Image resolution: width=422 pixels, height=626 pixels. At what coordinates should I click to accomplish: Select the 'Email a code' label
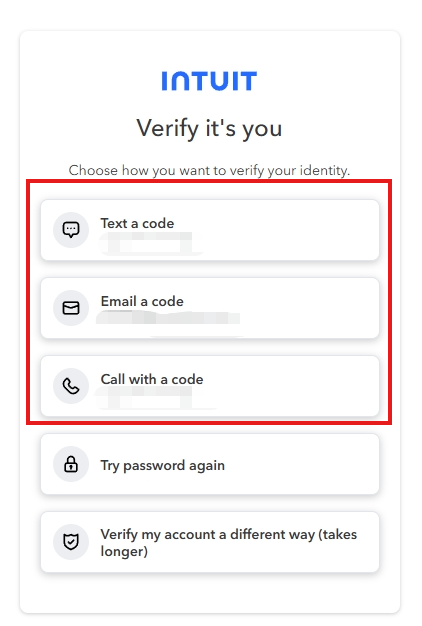[142, 301]
